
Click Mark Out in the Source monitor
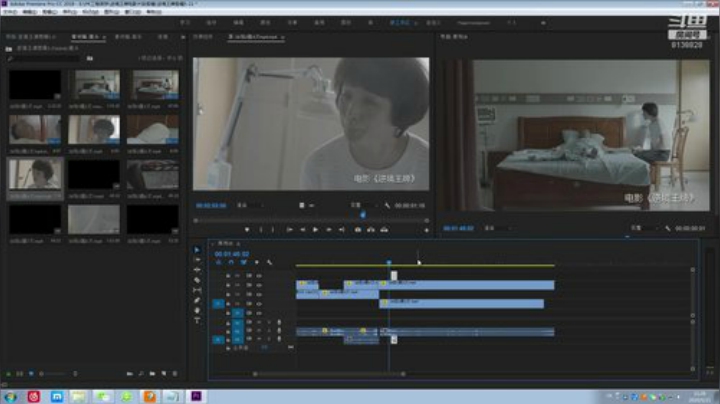click(273, 230)
